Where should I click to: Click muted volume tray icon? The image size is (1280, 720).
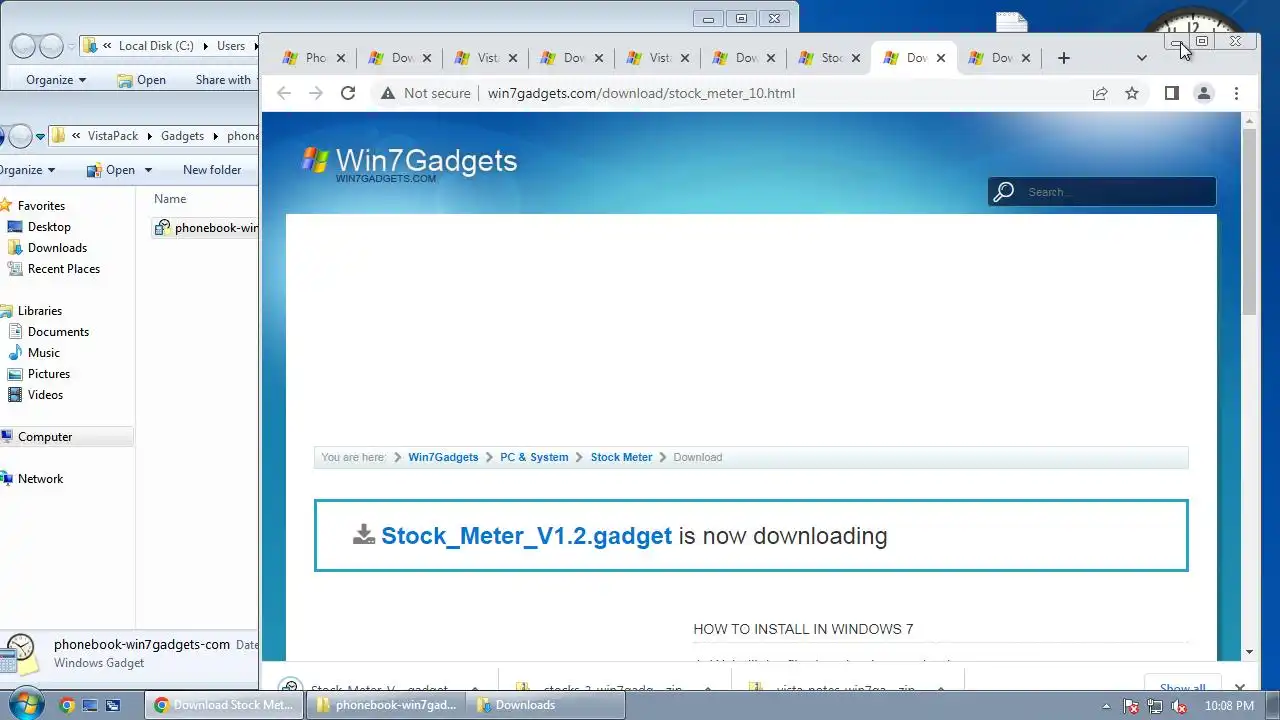1178,705
